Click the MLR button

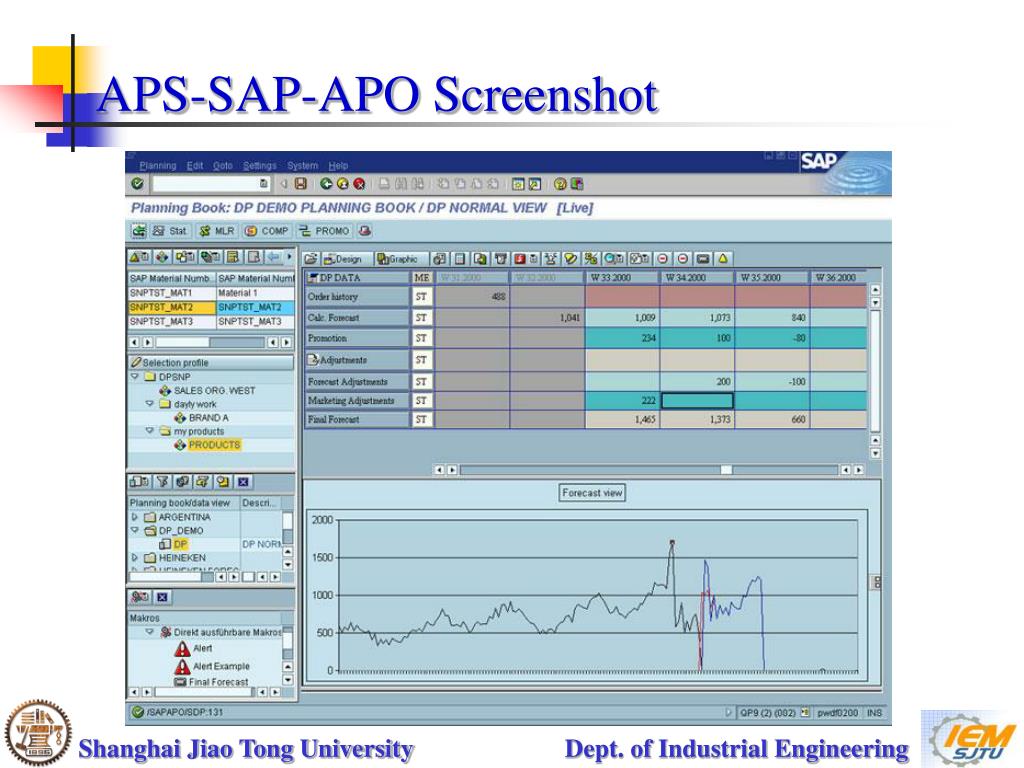click(x=217, y=231)
